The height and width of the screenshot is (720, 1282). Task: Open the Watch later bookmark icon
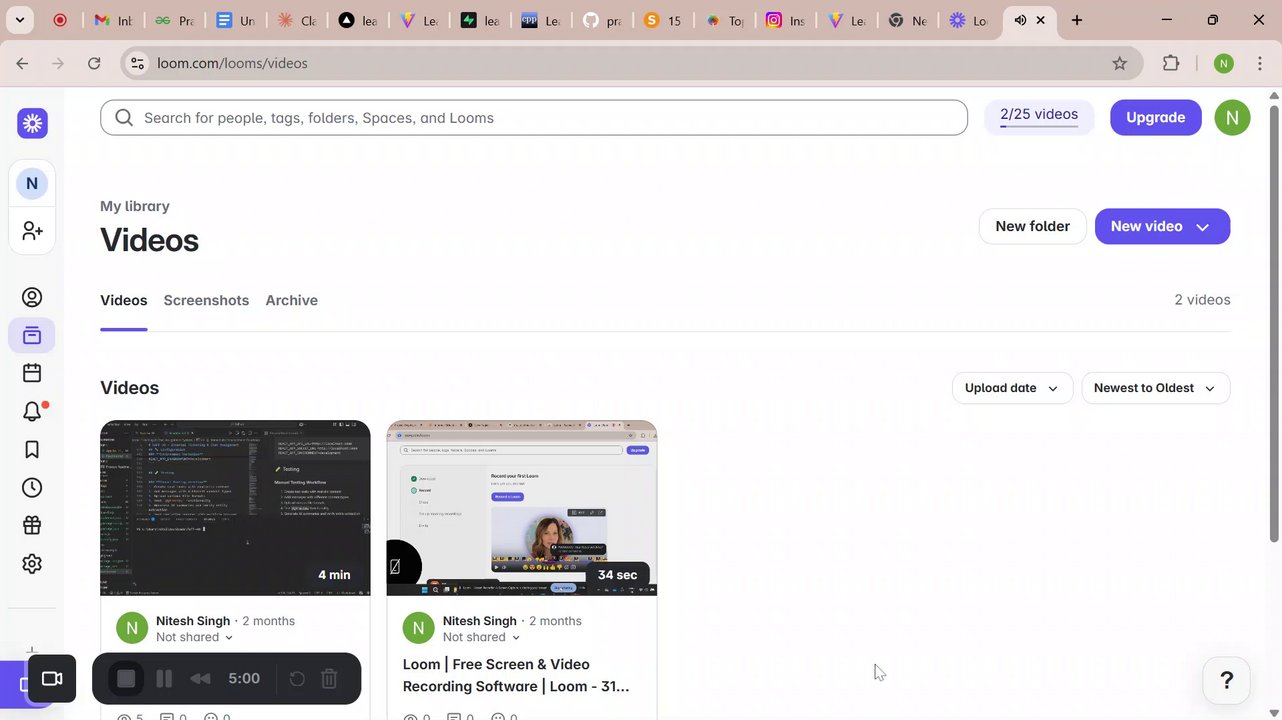pos(32,449)
